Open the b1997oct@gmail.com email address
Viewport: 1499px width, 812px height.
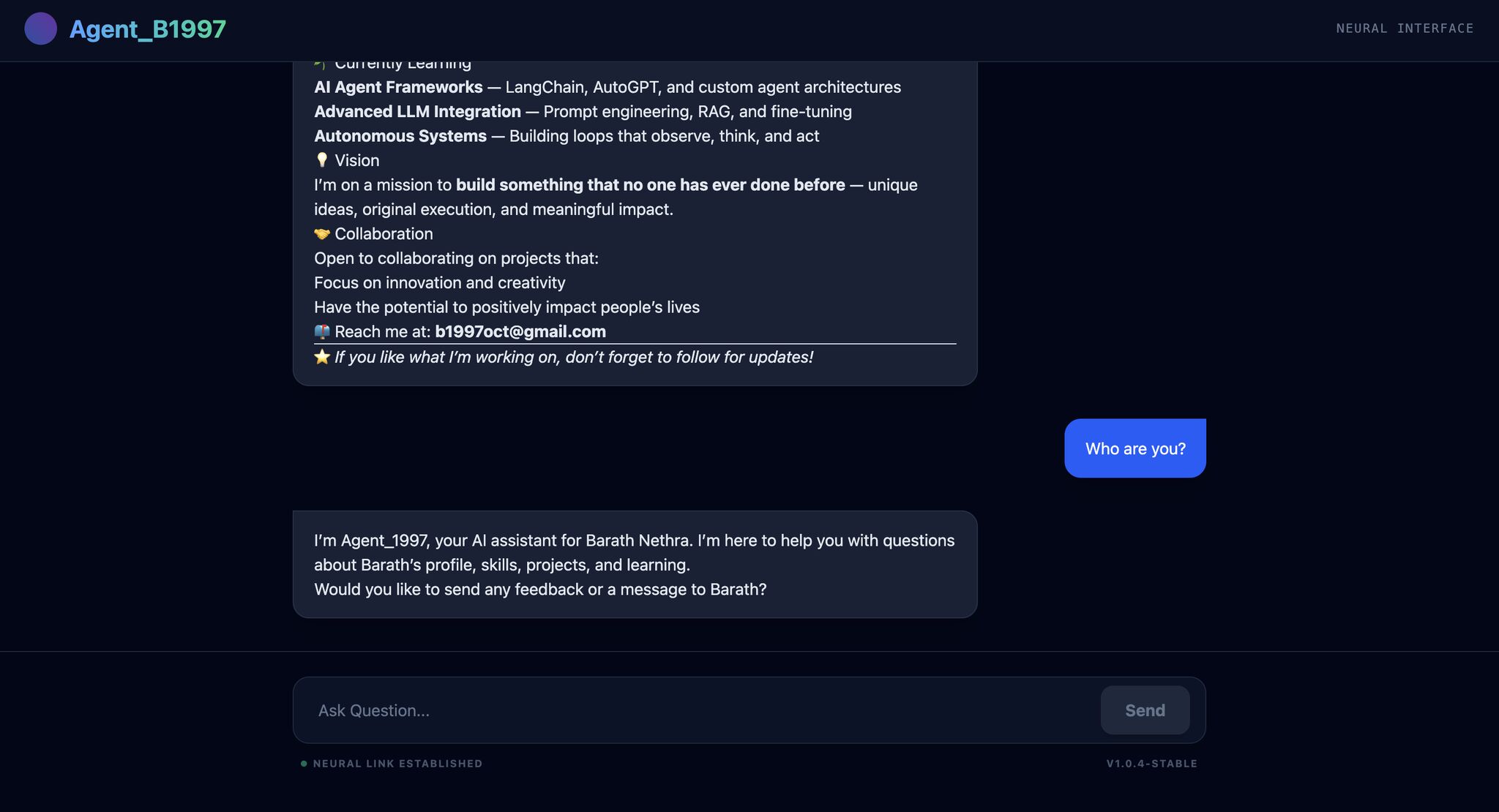tap(520, 332)
